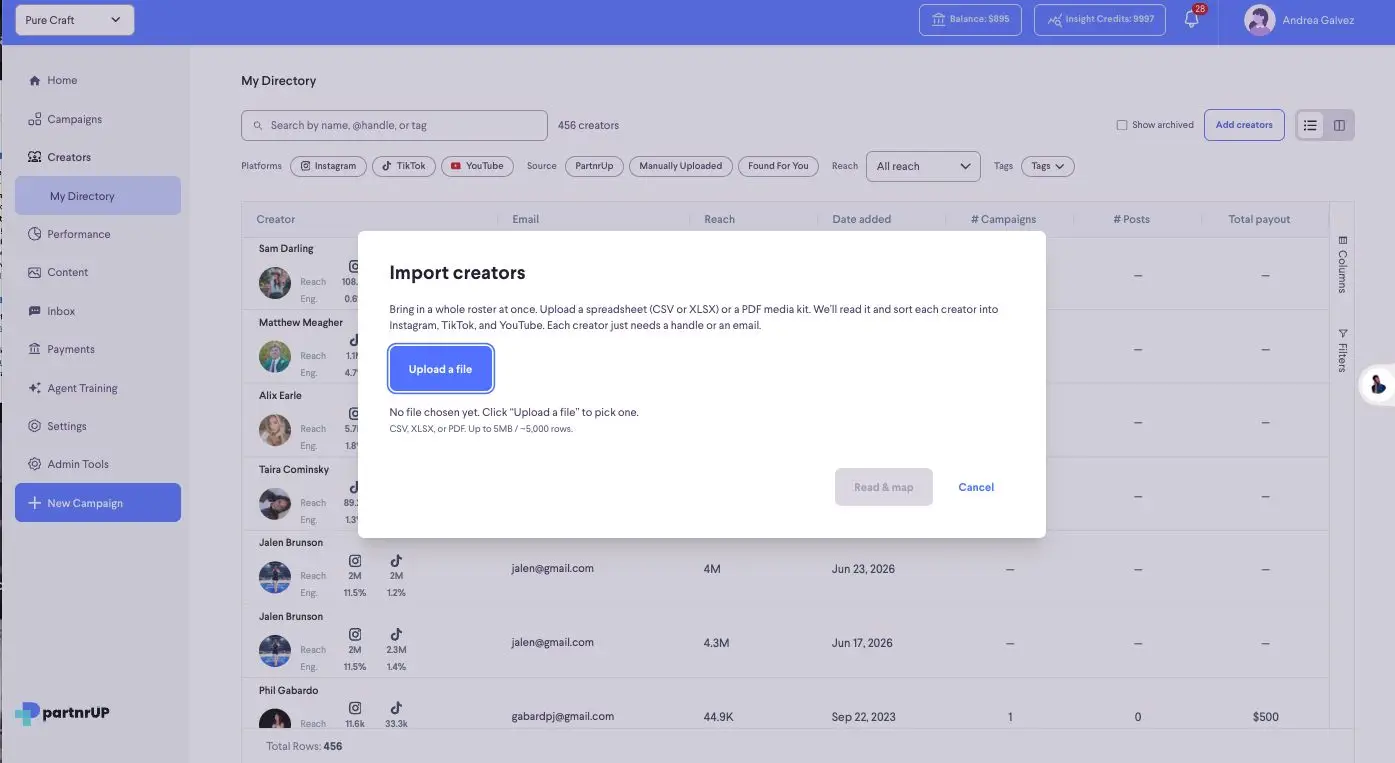The width and height of the screenshot is (1395, 763).
Task: Sort by the Date added column header
Action: [x=861, y=219]
